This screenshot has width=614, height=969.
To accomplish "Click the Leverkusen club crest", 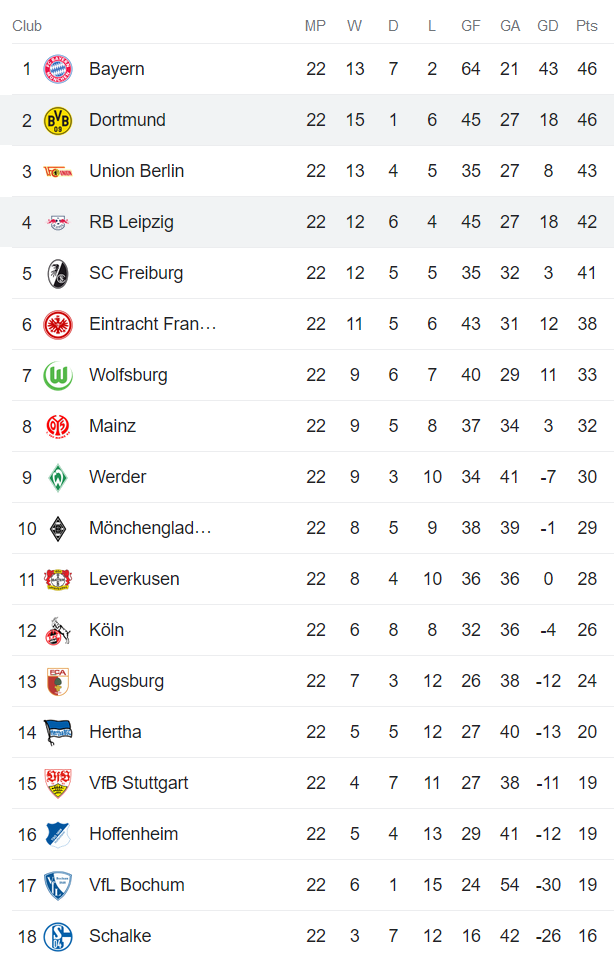I will click(x=58, y=579).
